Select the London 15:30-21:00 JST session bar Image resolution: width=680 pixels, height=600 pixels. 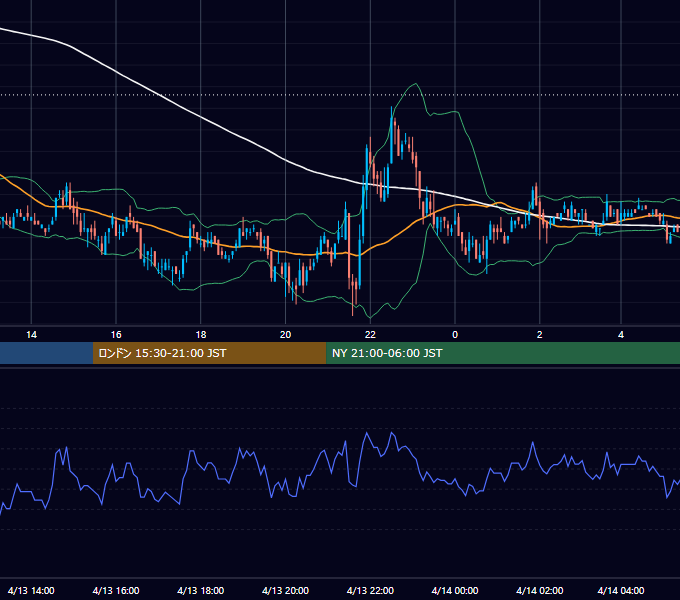coord(209,353)
